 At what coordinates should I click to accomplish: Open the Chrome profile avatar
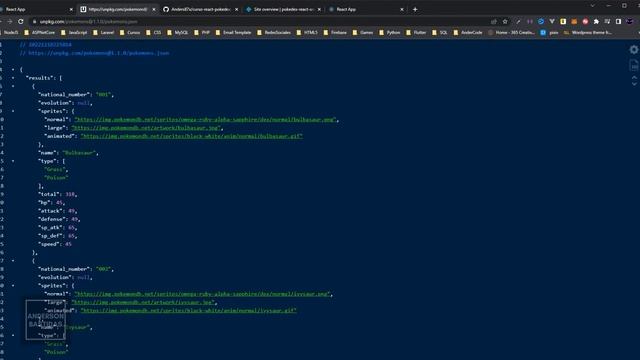tap(629, 21)
